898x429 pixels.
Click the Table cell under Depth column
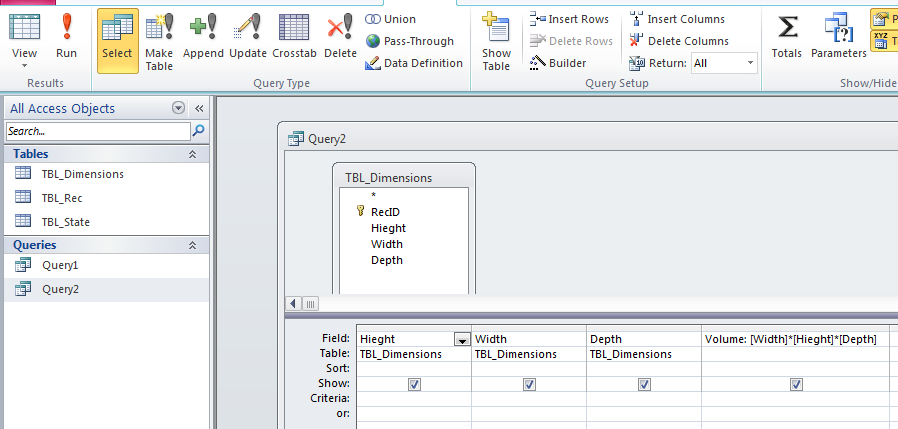coord(644,354)
